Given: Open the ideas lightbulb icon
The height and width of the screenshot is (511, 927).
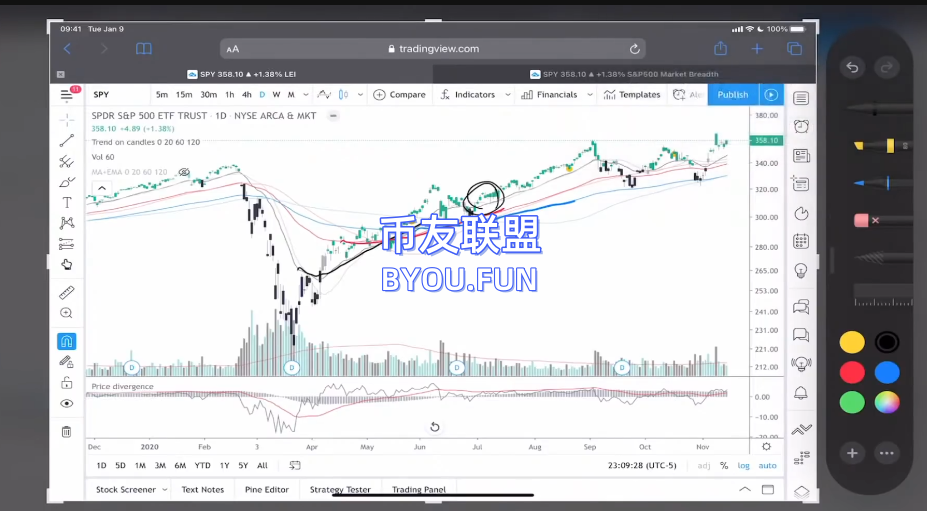Looking at the screenshot, I should [801, 271].
